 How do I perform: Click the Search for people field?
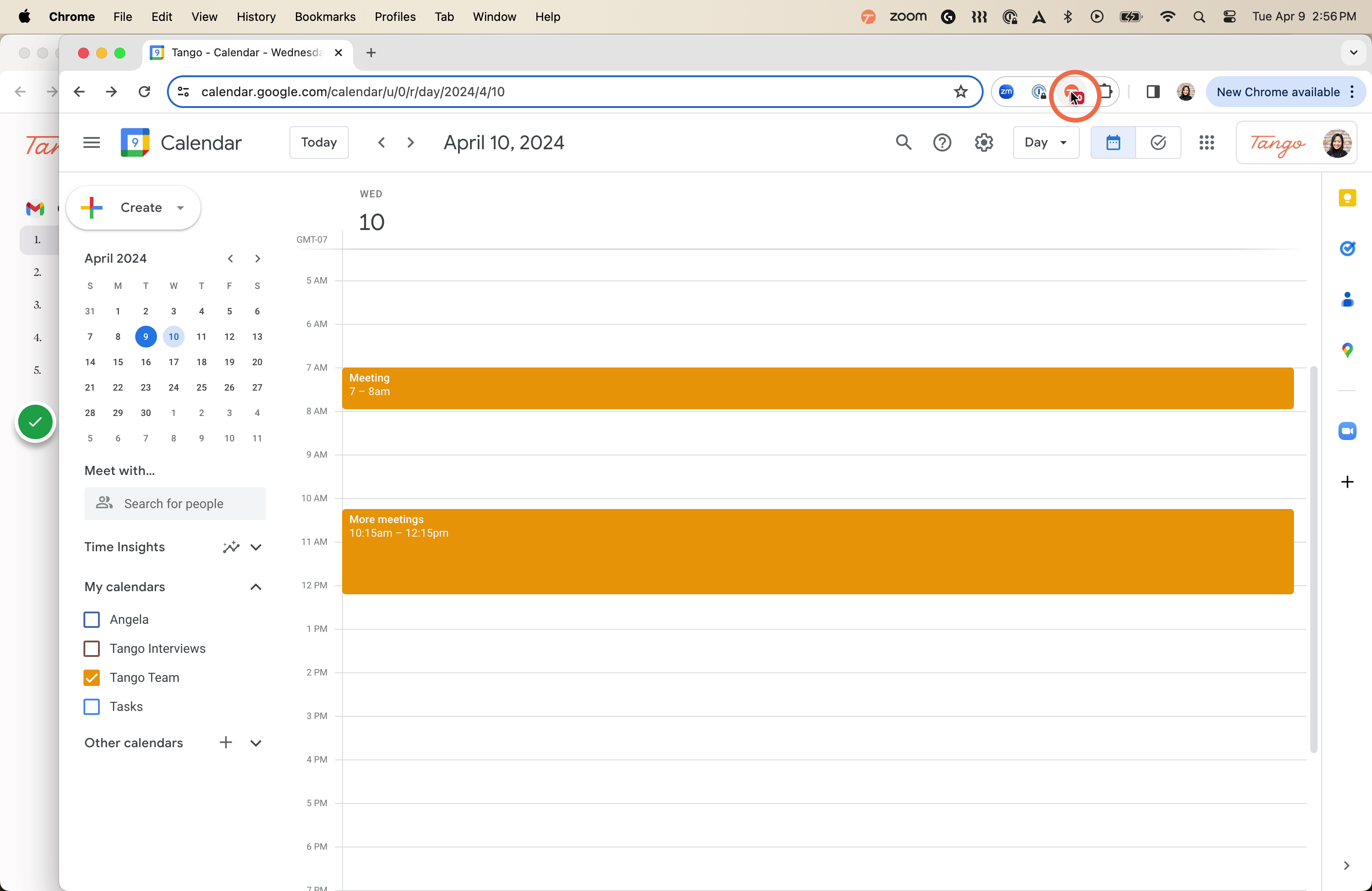175,504
